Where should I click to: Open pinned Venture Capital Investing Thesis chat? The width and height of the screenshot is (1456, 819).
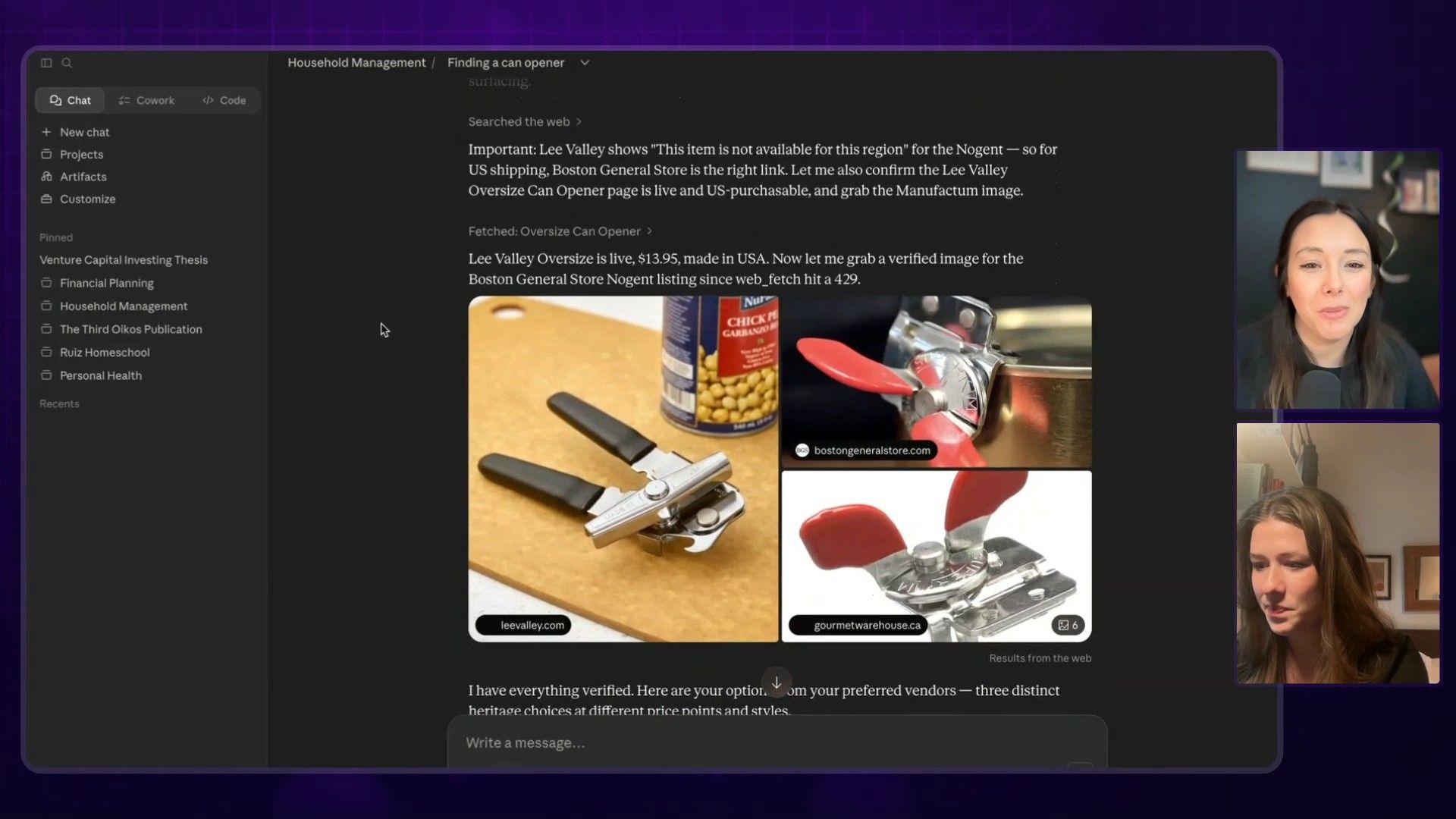pos(124,260)
